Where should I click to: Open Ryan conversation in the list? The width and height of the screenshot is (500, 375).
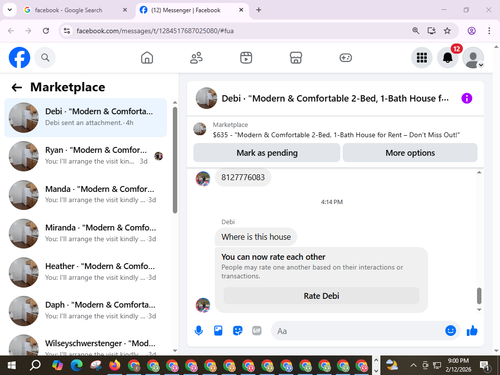(x=86, y=156)
